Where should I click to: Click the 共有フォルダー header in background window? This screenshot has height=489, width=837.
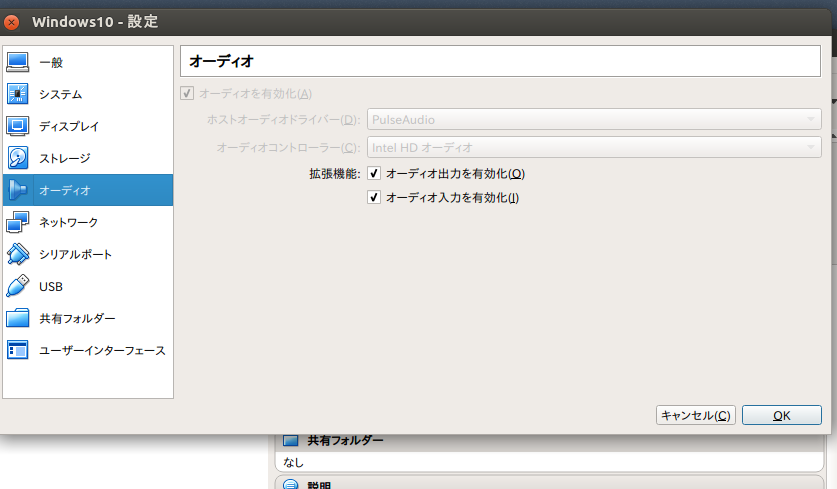click(345, 440)
